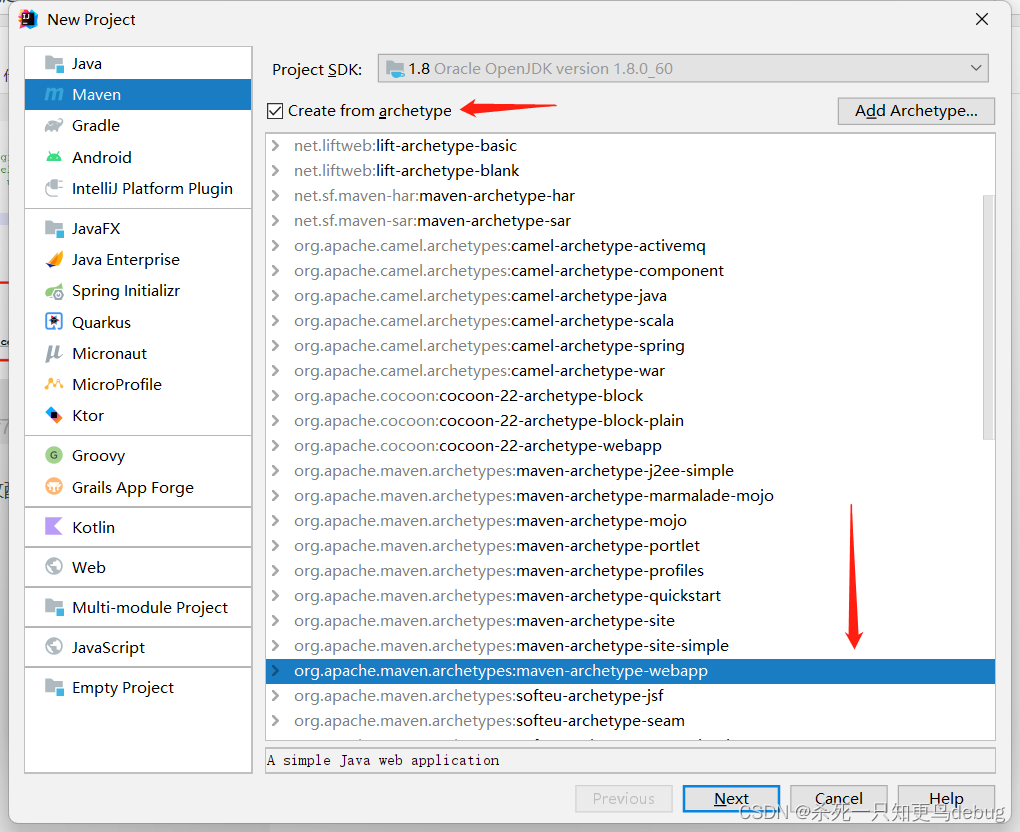Click the MicroProfile icon

(x=54, y=384)
